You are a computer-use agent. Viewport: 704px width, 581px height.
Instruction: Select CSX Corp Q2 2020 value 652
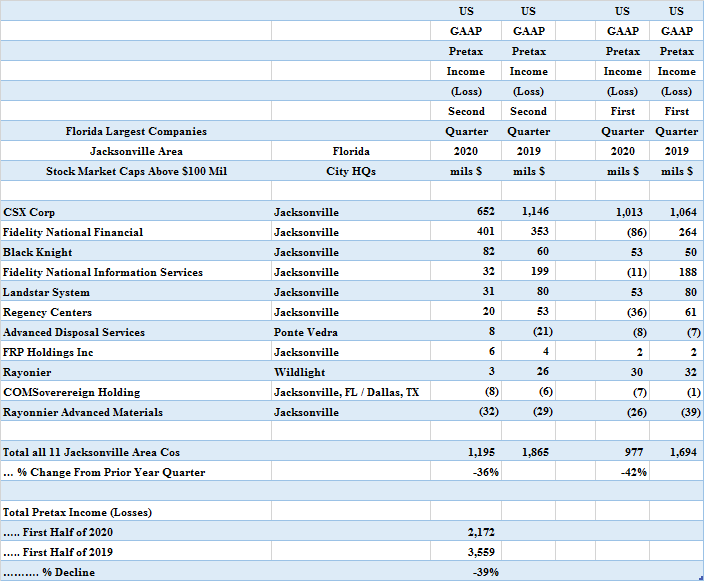point(485,211)
